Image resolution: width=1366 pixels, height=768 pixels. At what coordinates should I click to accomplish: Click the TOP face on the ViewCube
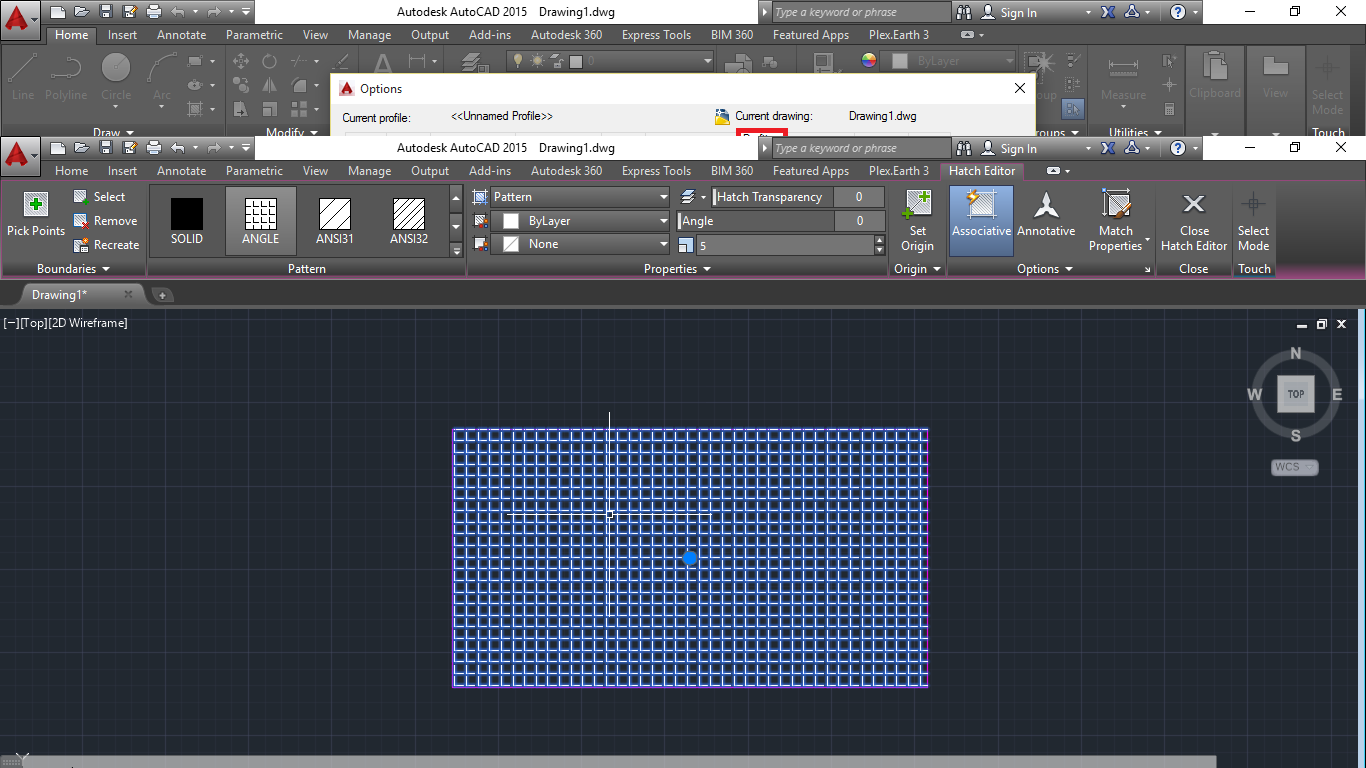coord(1295,394)
